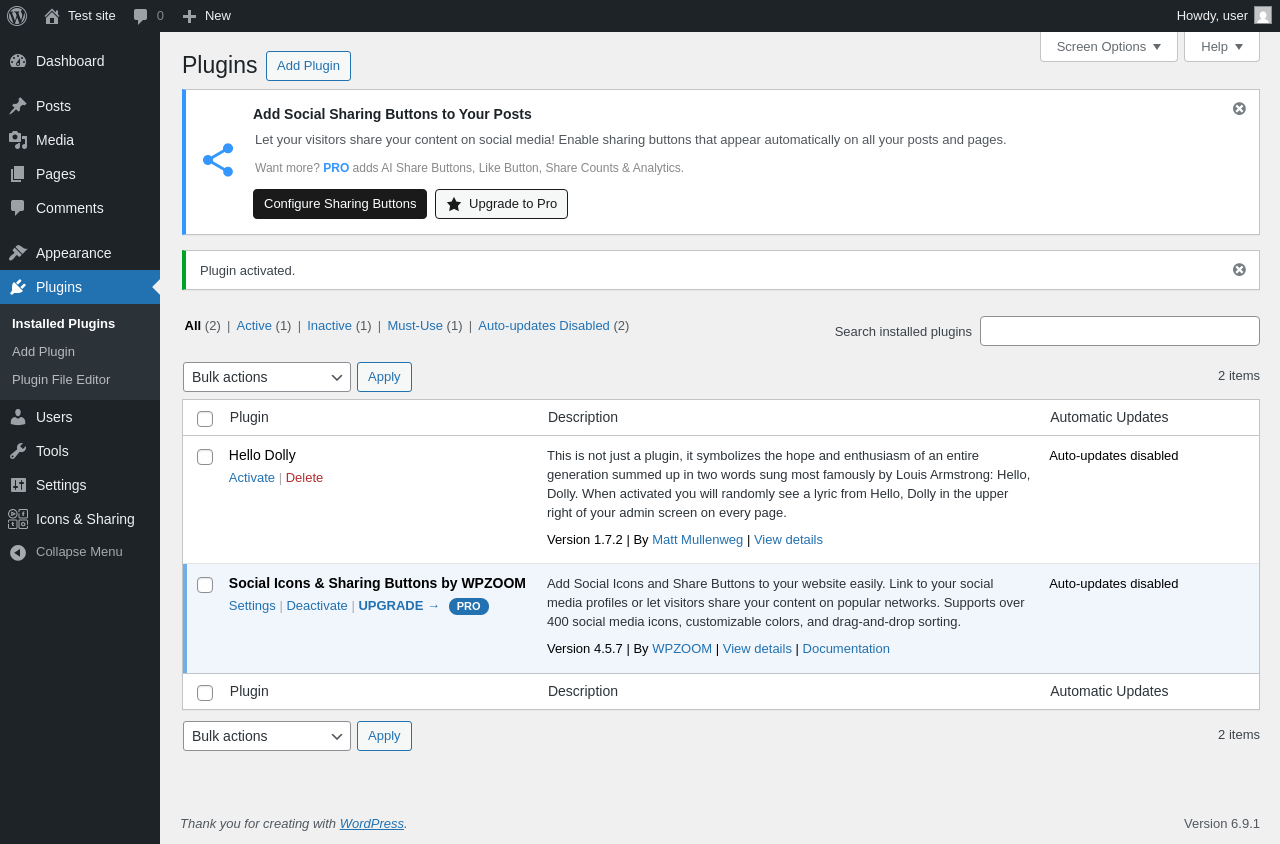Screen dimensions: 1280x844
Task: Open Media via its sidebar icon
Action: [18, 140]
